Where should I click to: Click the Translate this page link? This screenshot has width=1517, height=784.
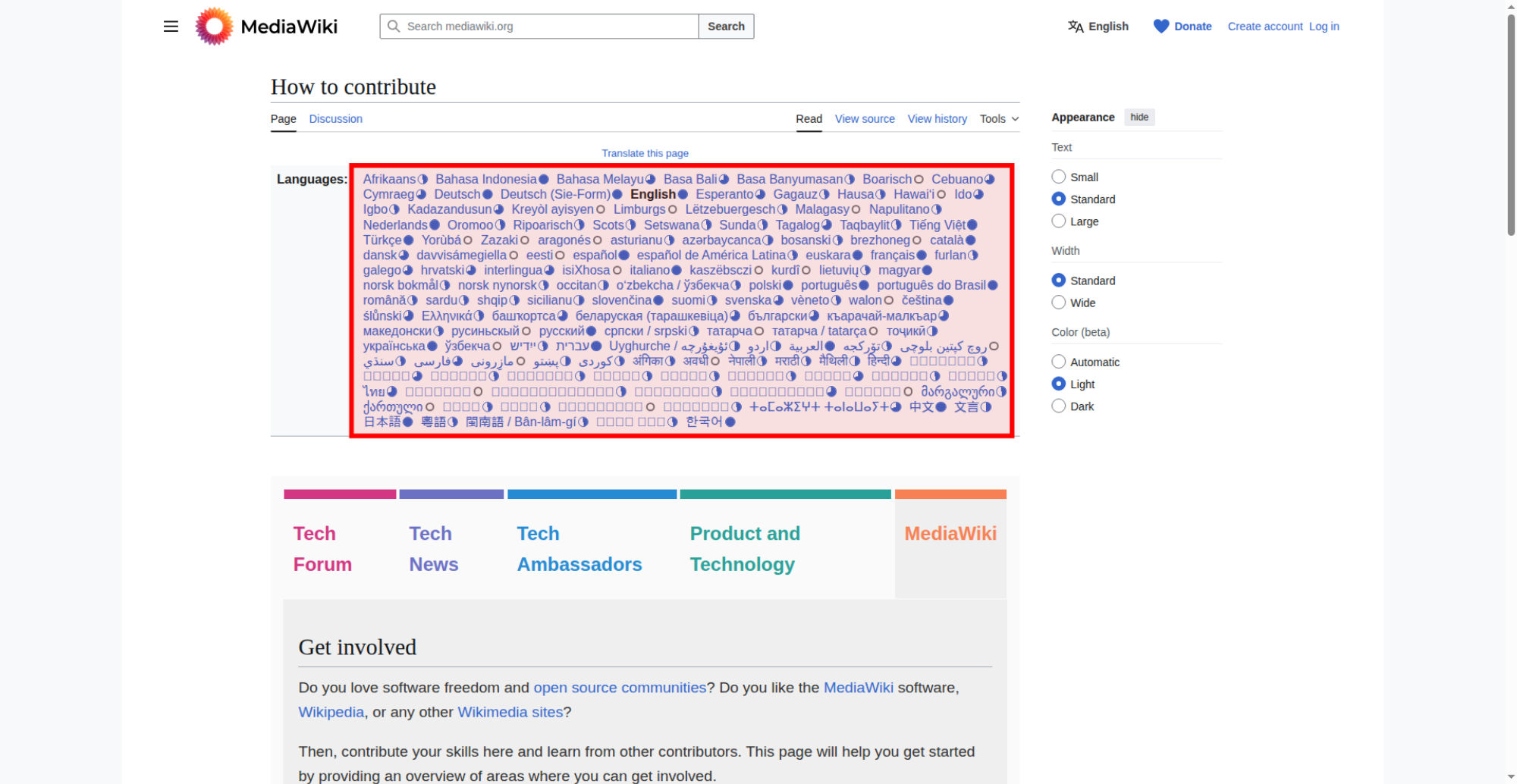pos(645,153)
